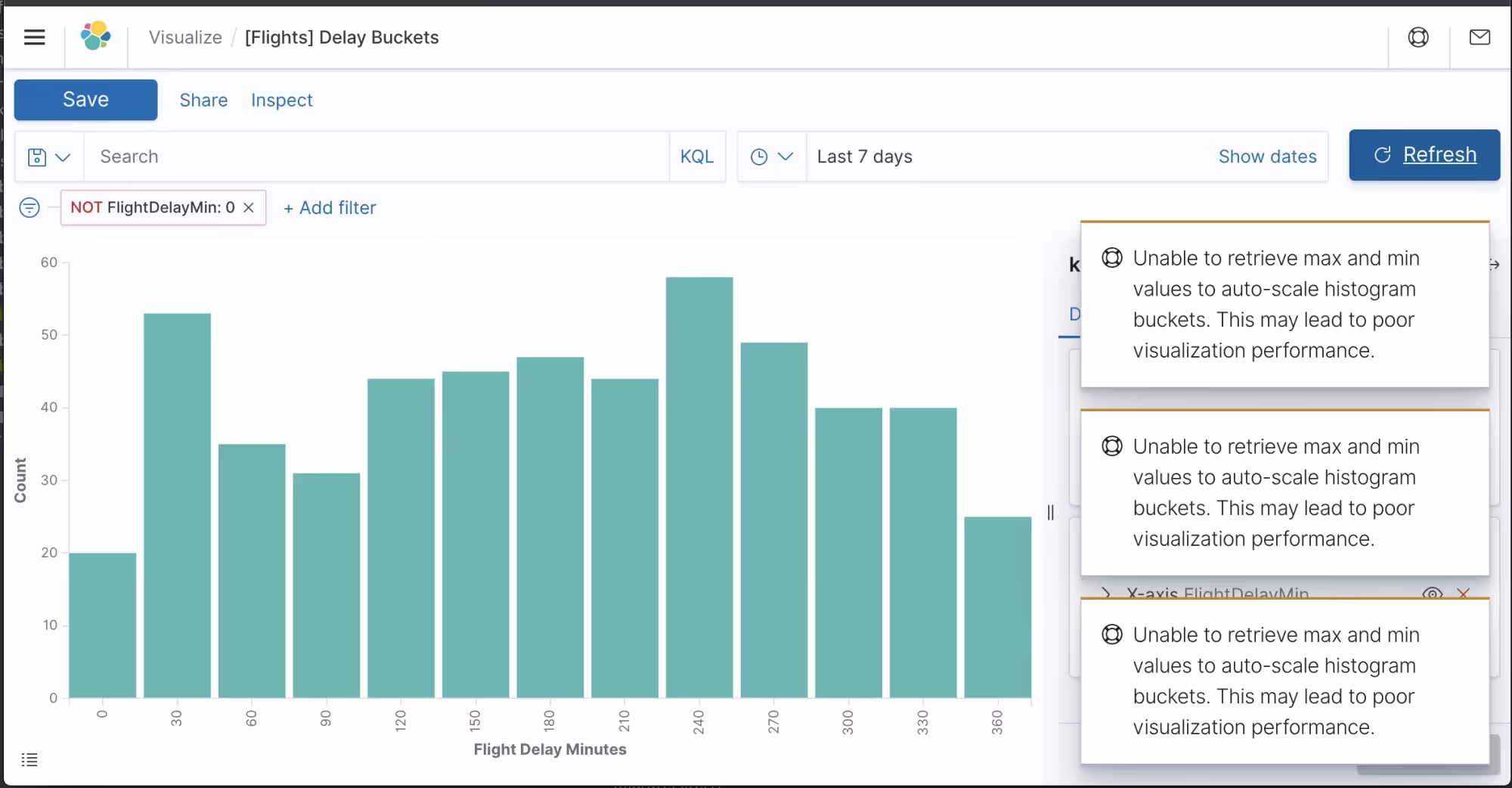Open the newsfeed mail icon
Viewport: 1512px width, 788px height.
tap(1479, 37)
